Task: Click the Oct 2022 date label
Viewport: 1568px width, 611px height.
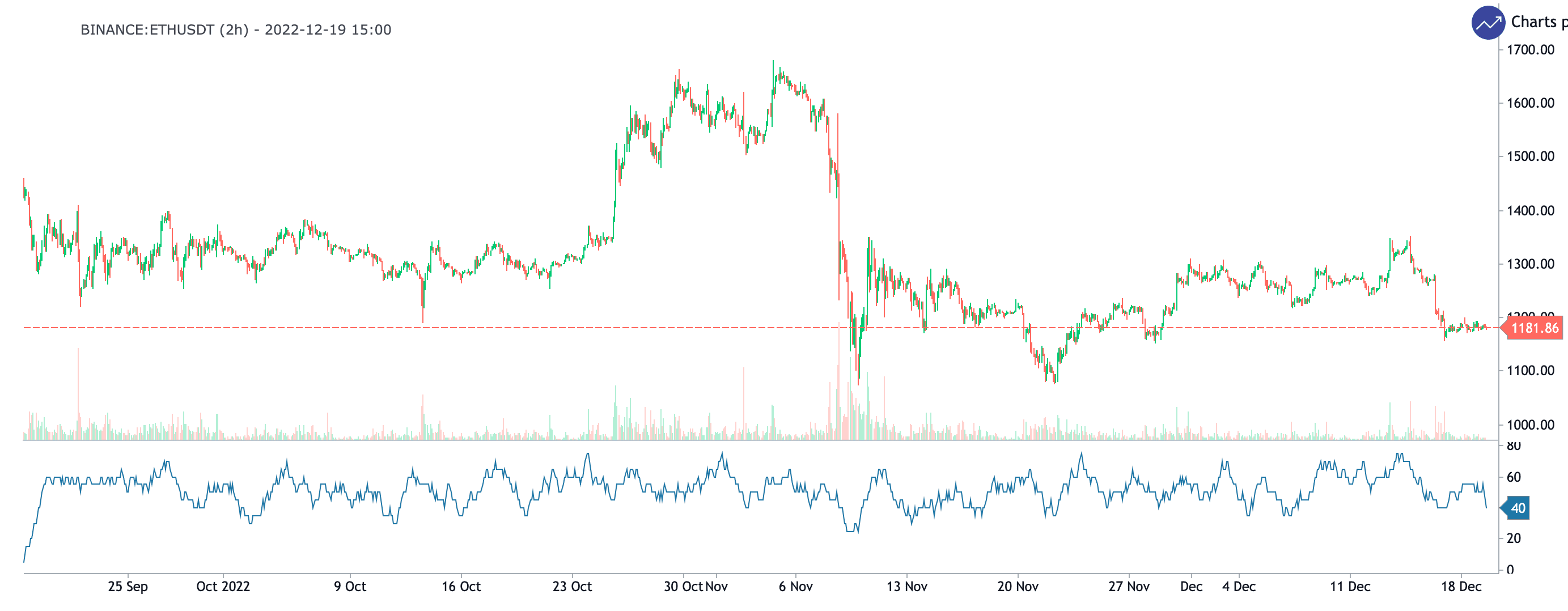Action: click(x=223, y=587)
